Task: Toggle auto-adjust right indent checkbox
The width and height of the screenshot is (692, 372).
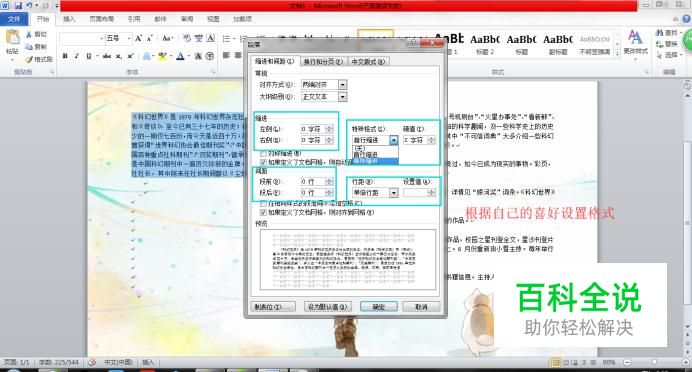Action: [263, 162]
